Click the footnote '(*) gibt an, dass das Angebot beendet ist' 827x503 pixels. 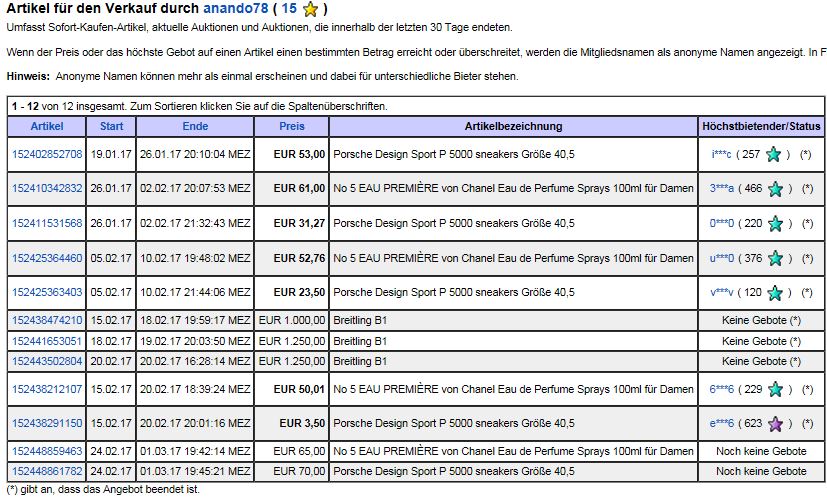click(103, 489)
